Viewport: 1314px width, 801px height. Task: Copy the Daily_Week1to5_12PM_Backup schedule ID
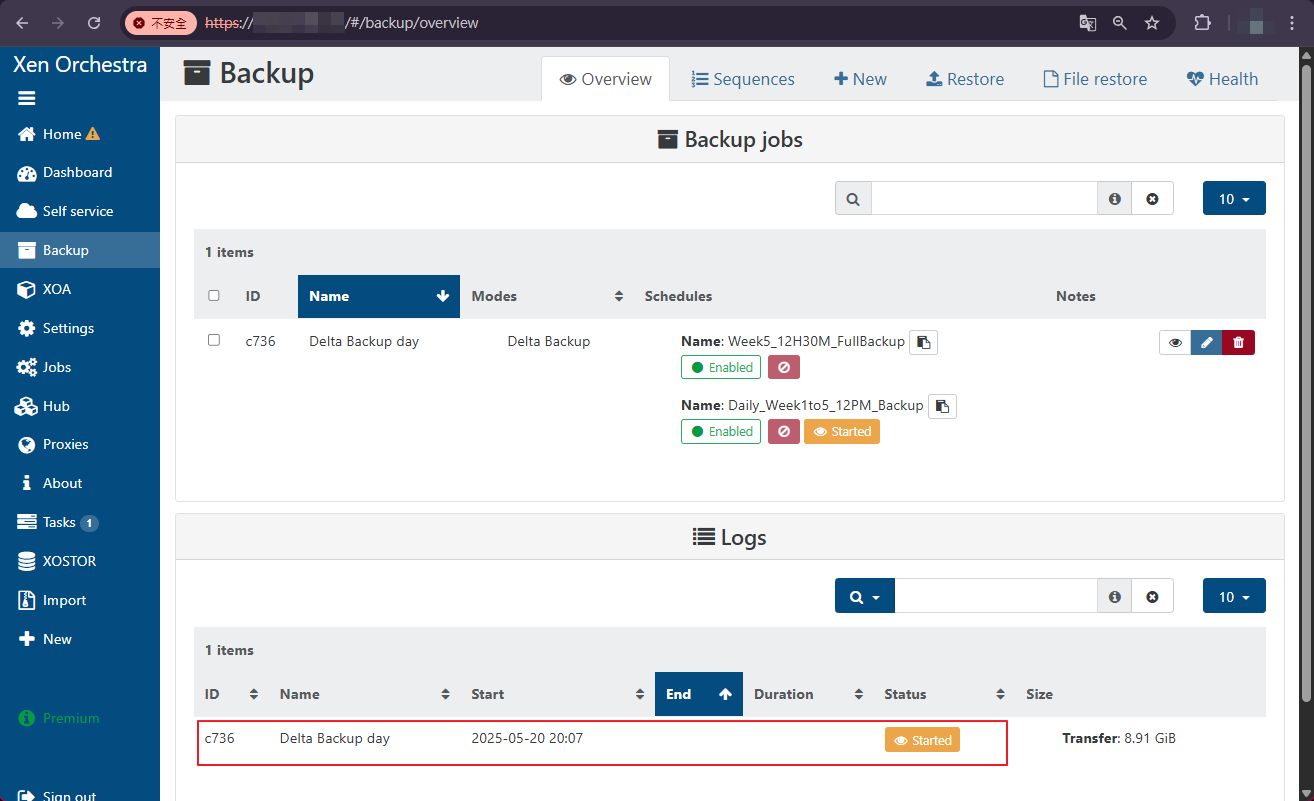(942, 406)
